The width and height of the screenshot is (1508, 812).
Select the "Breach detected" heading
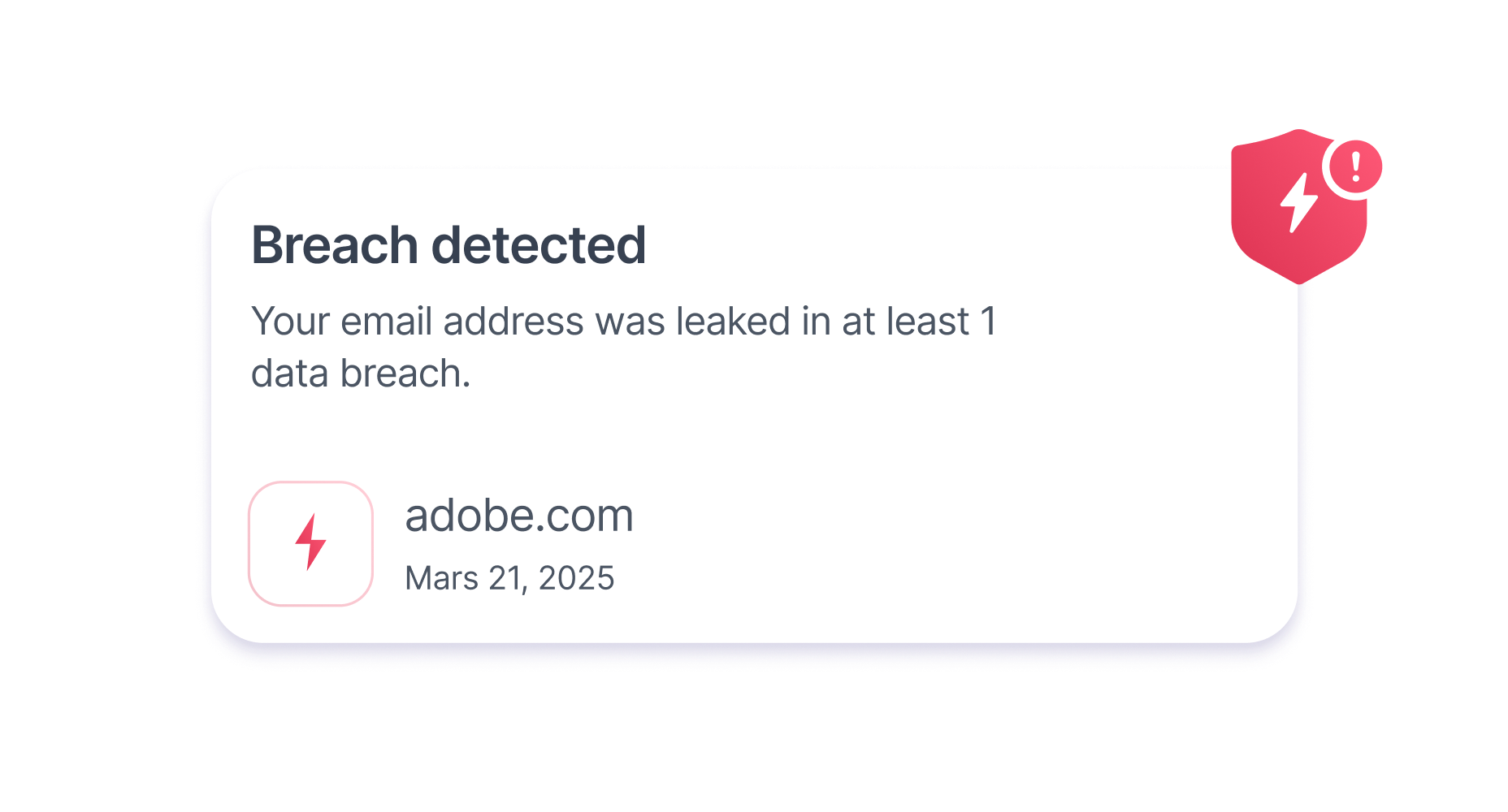[448, 245]
